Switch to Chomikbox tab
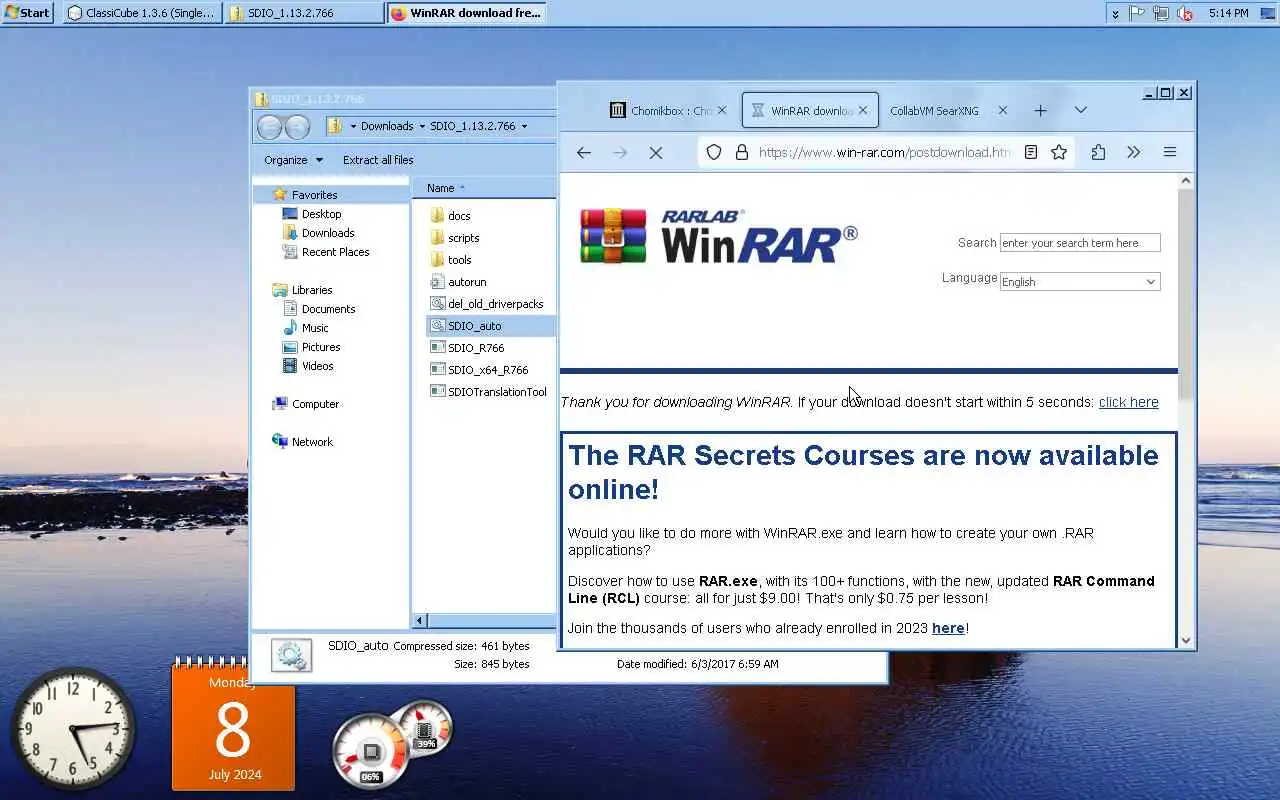The height and width of the screenshot is (800, 1280). [661, 111]
